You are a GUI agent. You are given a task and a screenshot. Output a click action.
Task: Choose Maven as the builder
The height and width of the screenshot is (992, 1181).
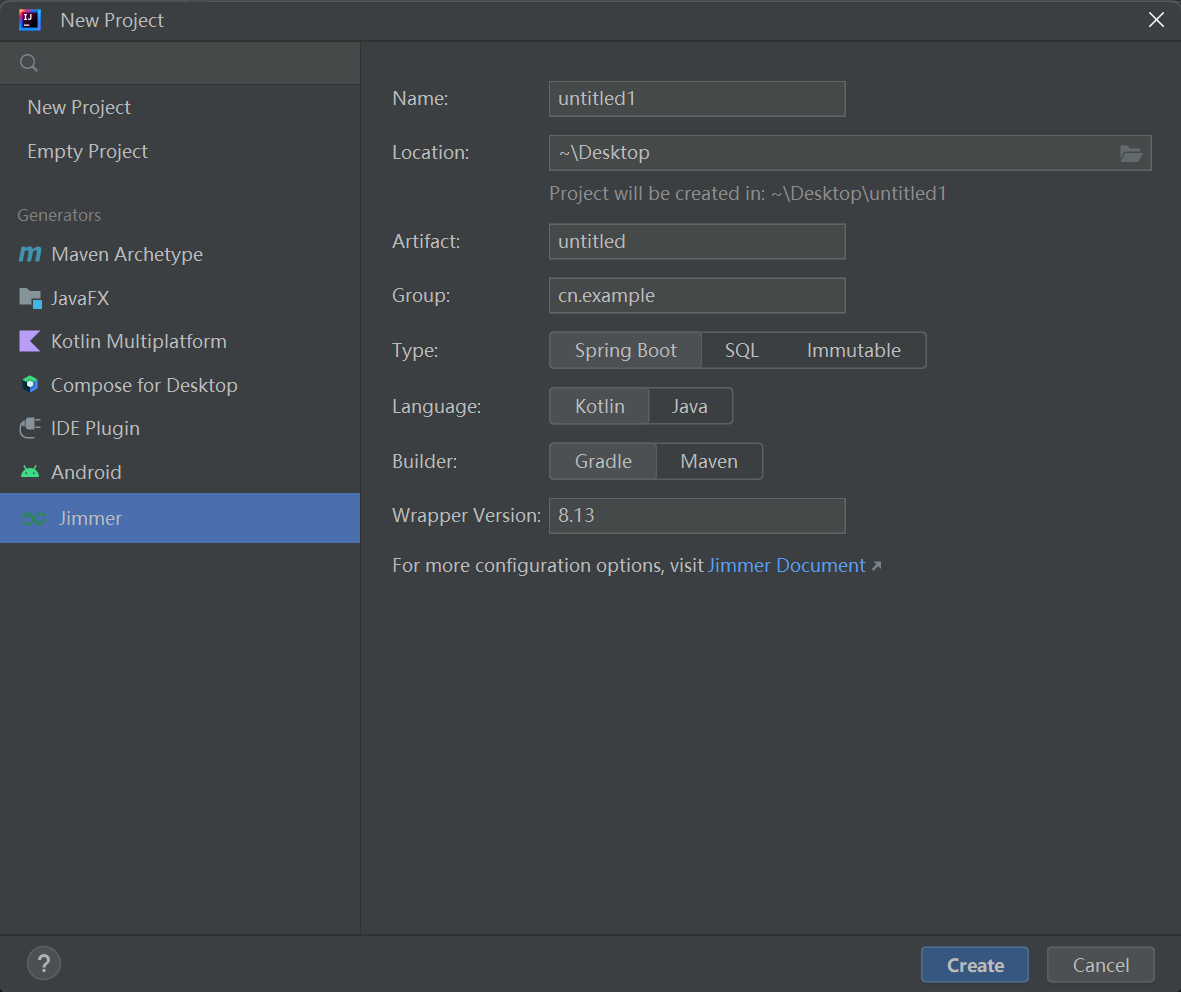coord(709,461)
